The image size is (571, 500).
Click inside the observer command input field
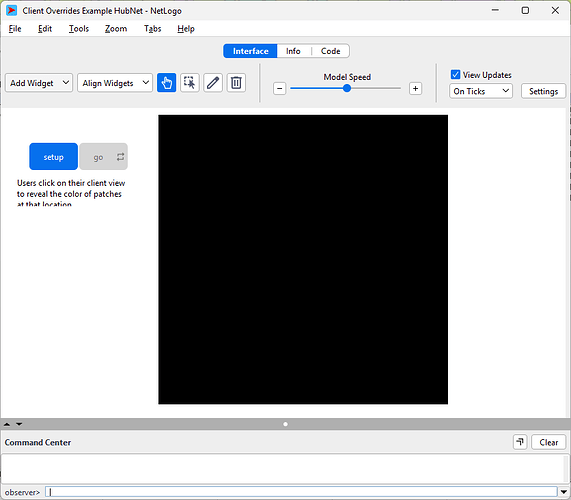pyautogui.click(x=301, y=492)
